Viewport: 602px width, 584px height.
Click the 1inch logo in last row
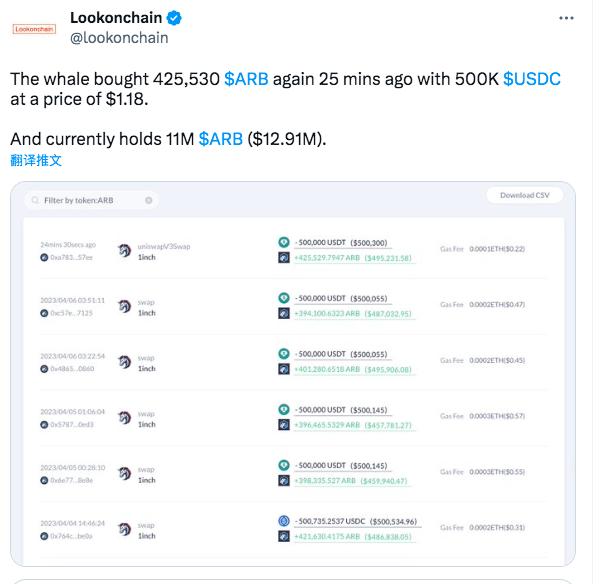tap(124, 529)
